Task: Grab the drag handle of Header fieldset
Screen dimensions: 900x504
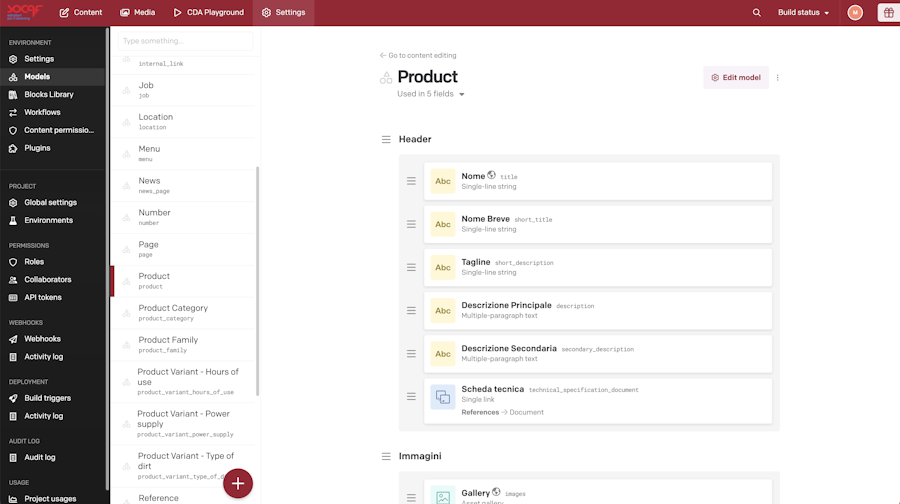Action: pos(386,139)
